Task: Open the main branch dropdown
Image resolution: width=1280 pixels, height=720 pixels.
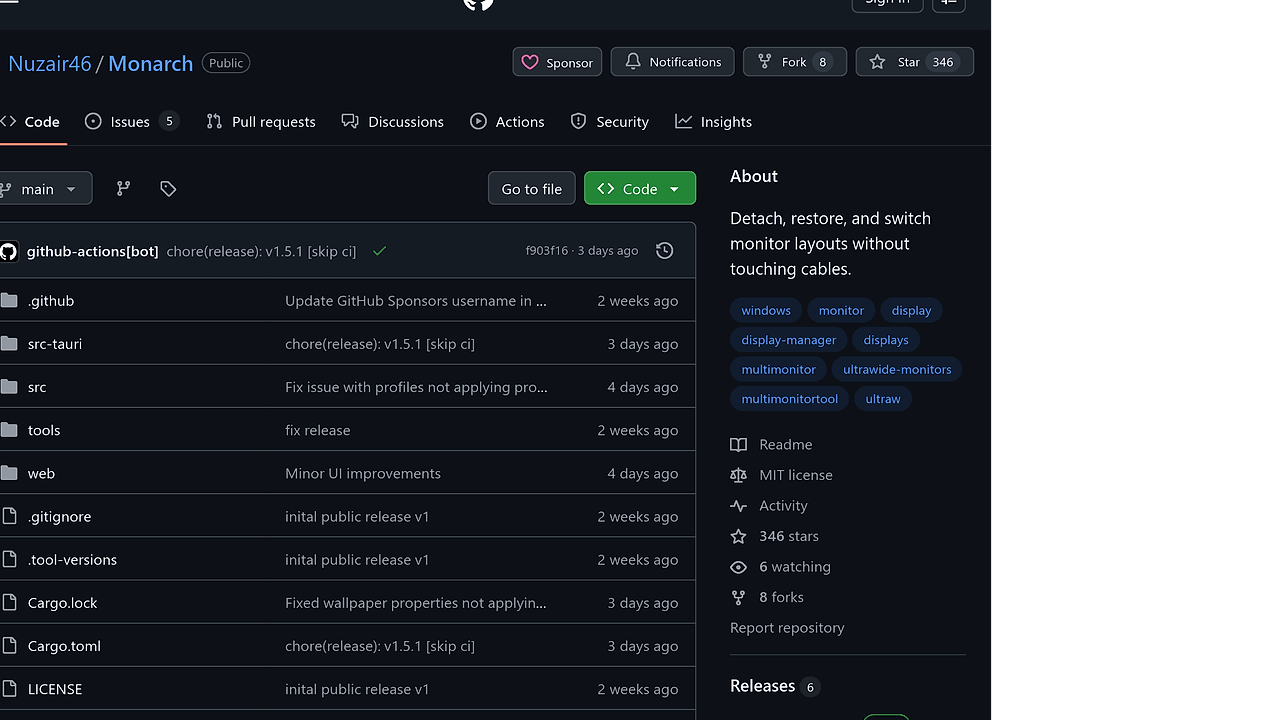Action: coord(44,188)
